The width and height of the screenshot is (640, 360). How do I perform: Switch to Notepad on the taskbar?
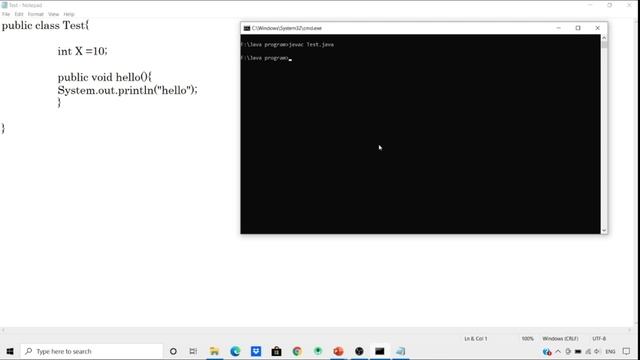point(401,351)
